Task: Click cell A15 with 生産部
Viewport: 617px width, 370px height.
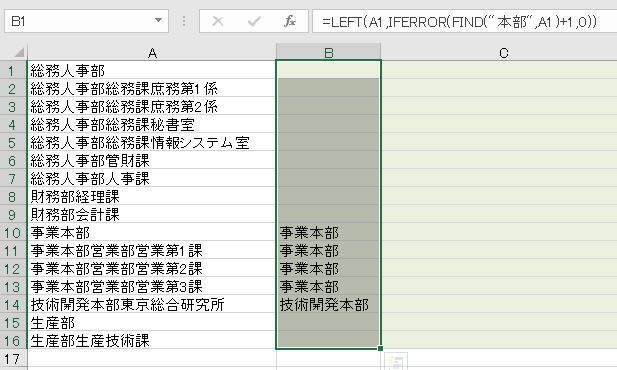Action: [x=152, y=323]
